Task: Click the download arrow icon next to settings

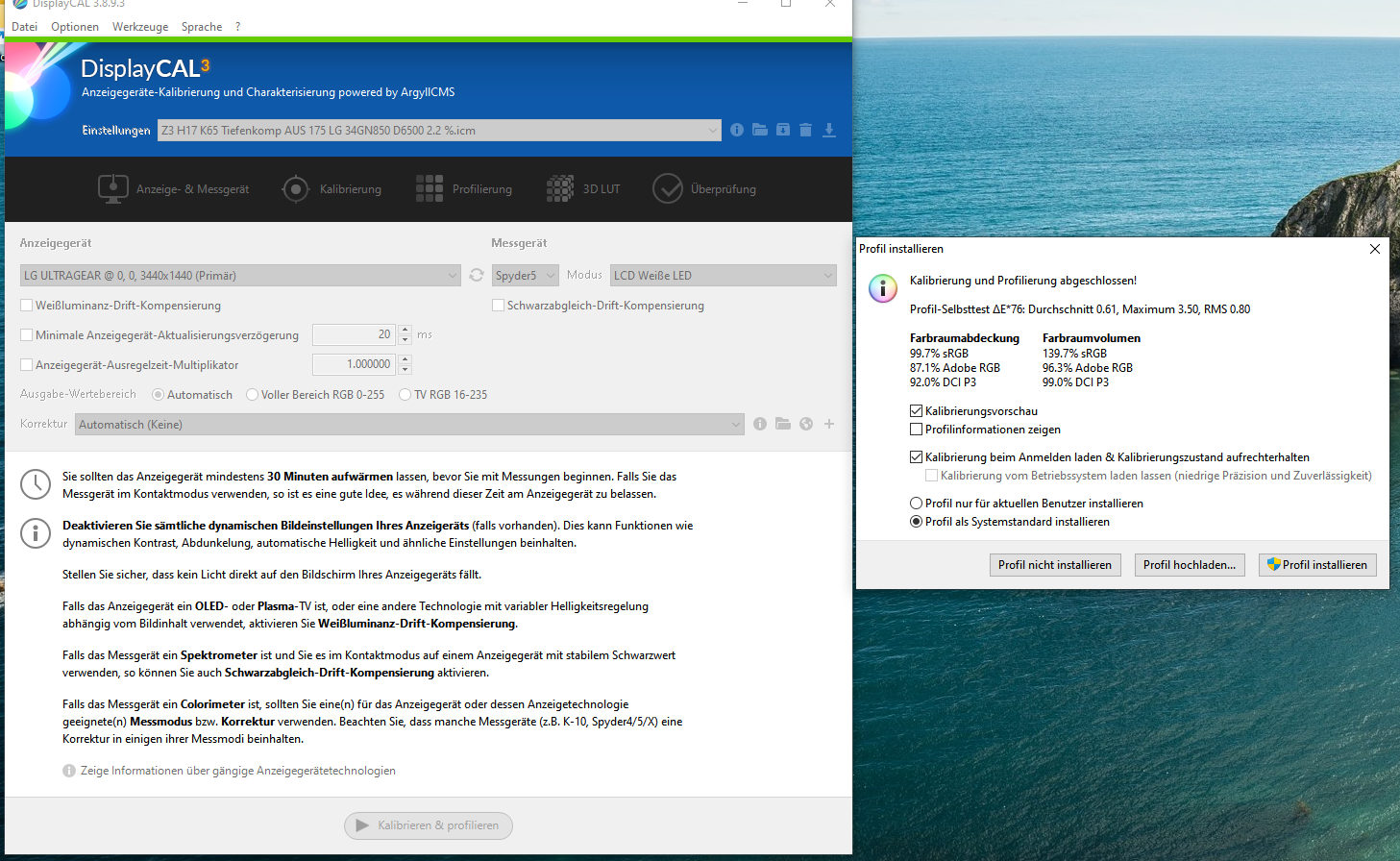Action: (x=829, y=130)
